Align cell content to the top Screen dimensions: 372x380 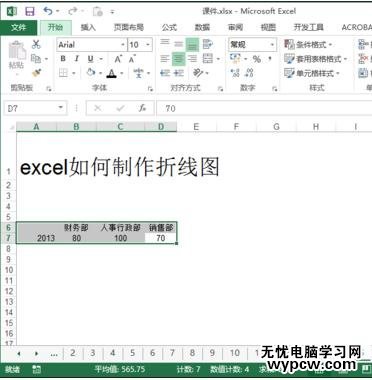coord(165,44)
